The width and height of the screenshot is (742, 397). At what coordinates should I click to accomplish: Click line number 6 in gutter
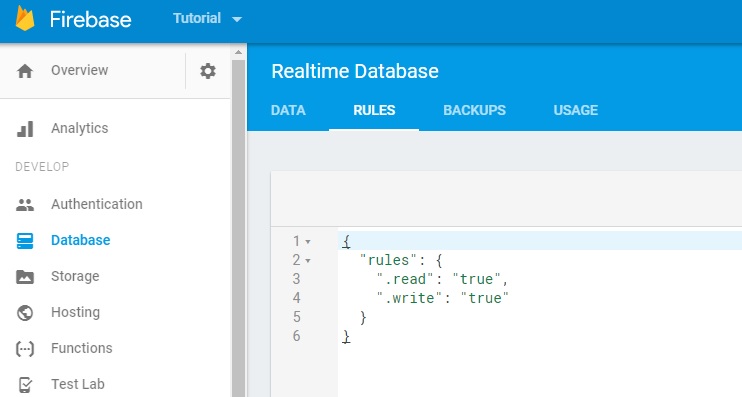point(296,335)
